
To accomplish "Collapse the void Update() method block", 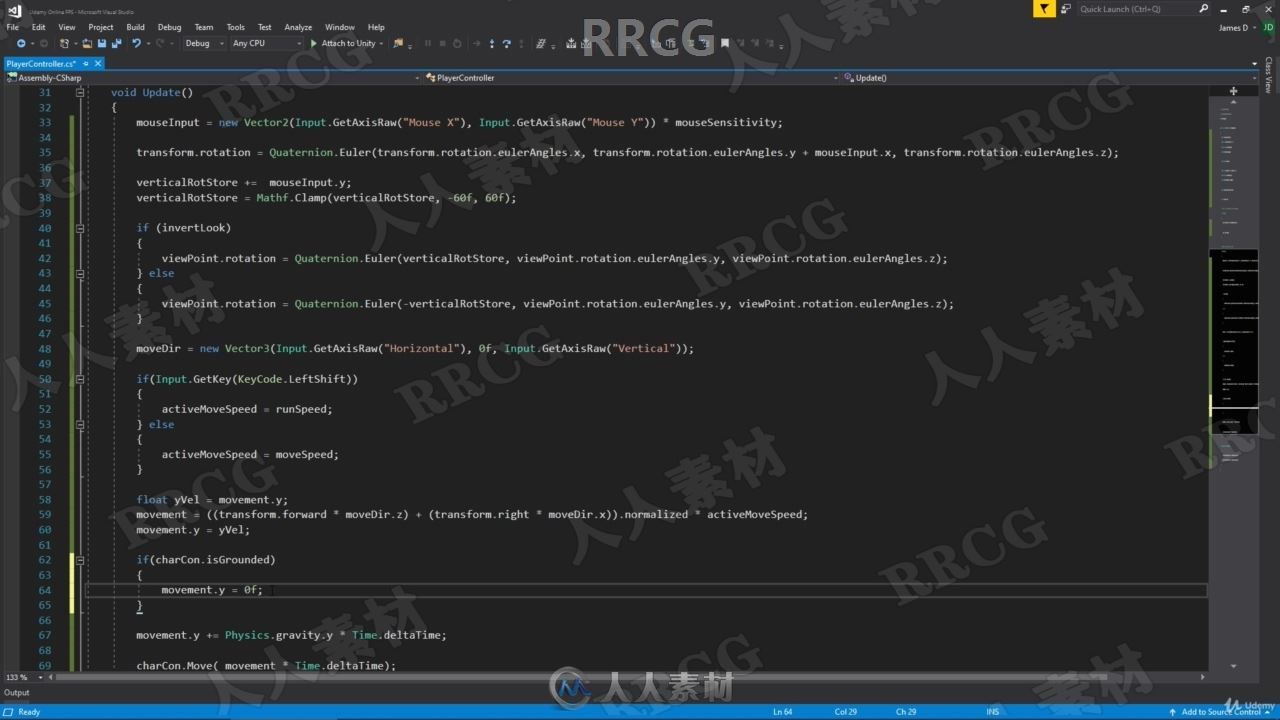I will tap(80, 92).
